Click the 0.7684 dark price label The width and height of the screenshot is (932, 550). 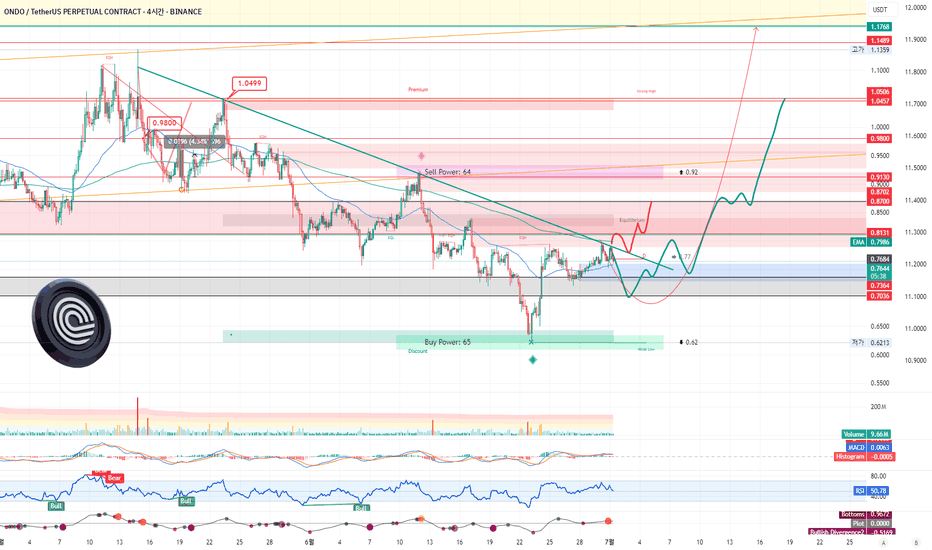point(880,259)
